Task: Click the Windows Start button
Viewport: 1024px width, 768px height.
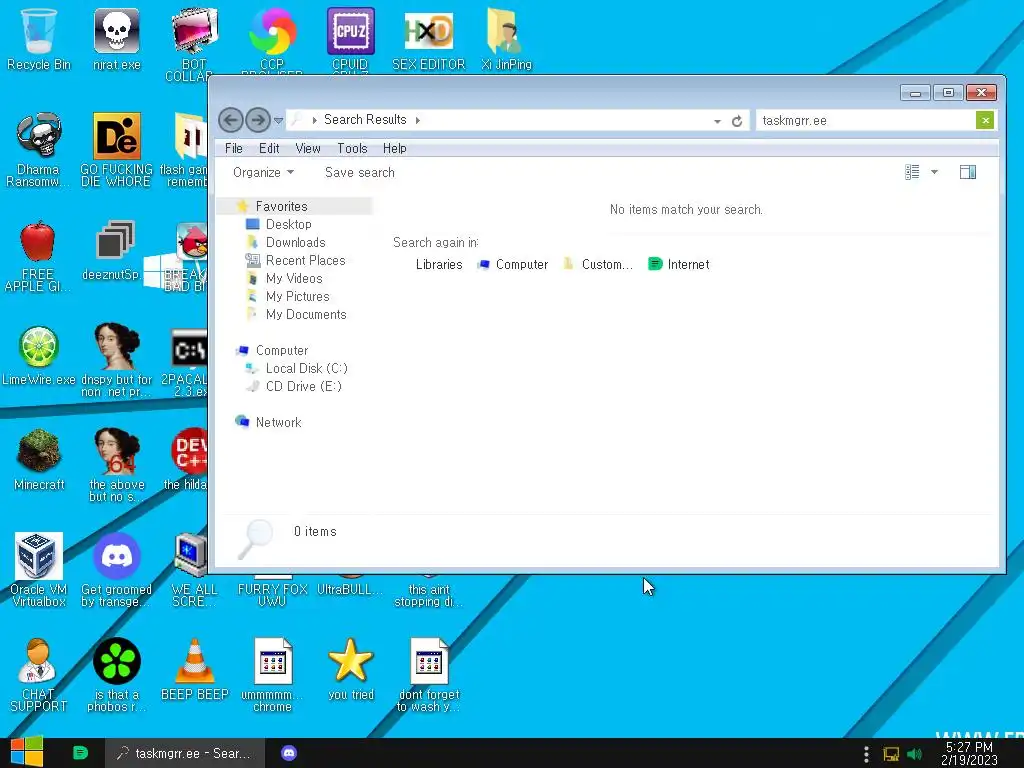Action: [x=27, y=752]
